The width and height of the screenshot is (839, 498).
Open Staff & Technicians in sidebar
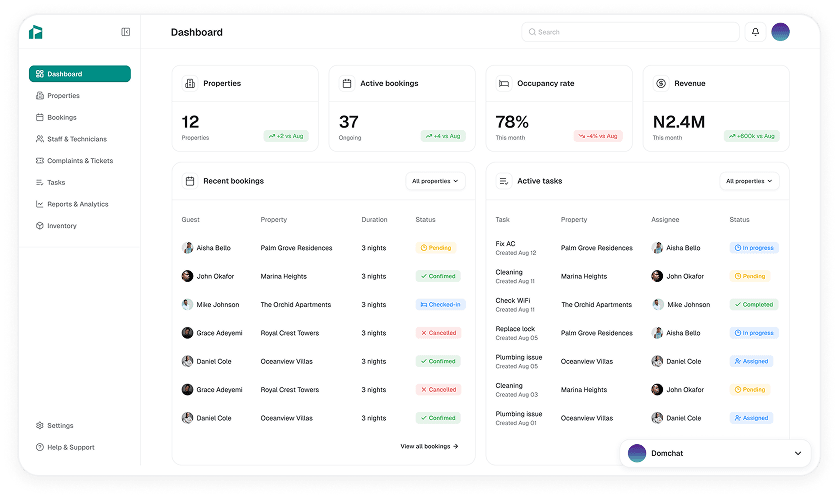point(71,139)
